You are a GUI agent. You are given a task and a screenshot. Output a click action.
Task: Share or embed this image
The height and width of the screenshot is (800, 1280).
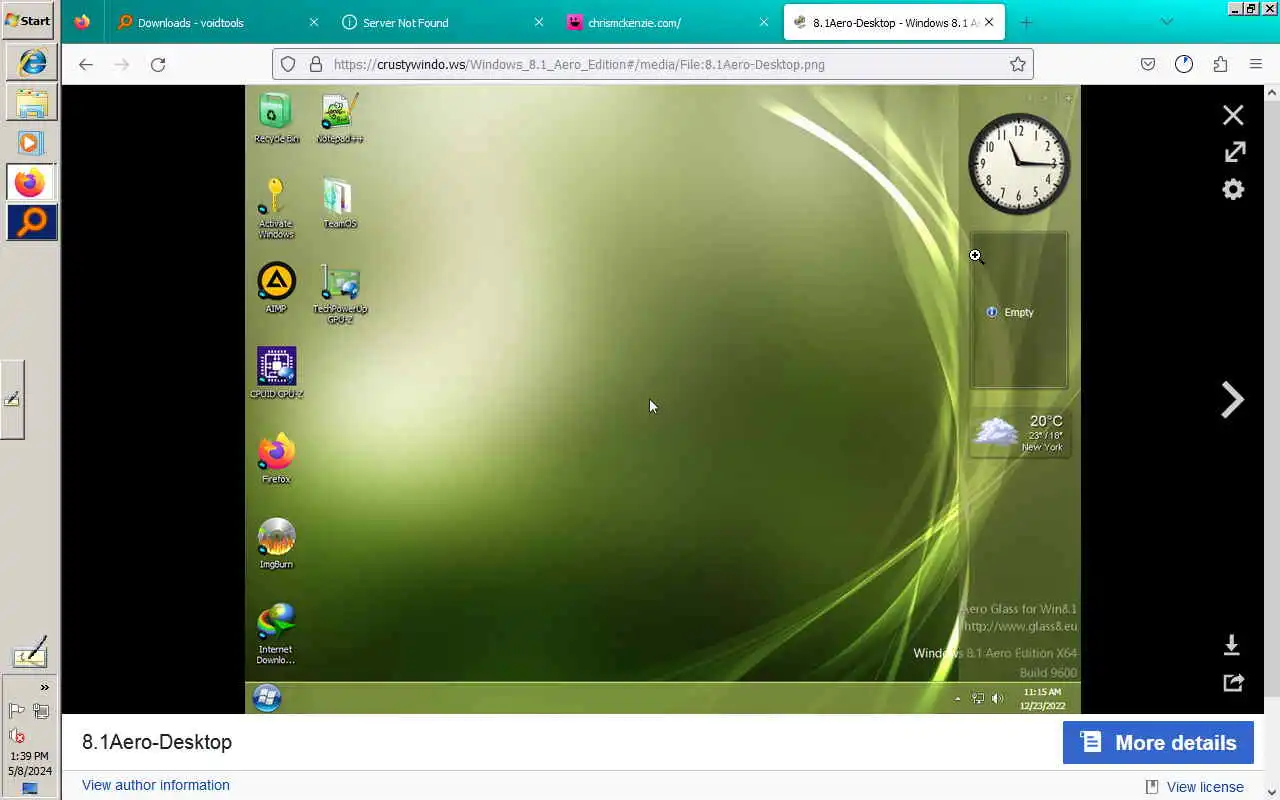pos(1233,682)
